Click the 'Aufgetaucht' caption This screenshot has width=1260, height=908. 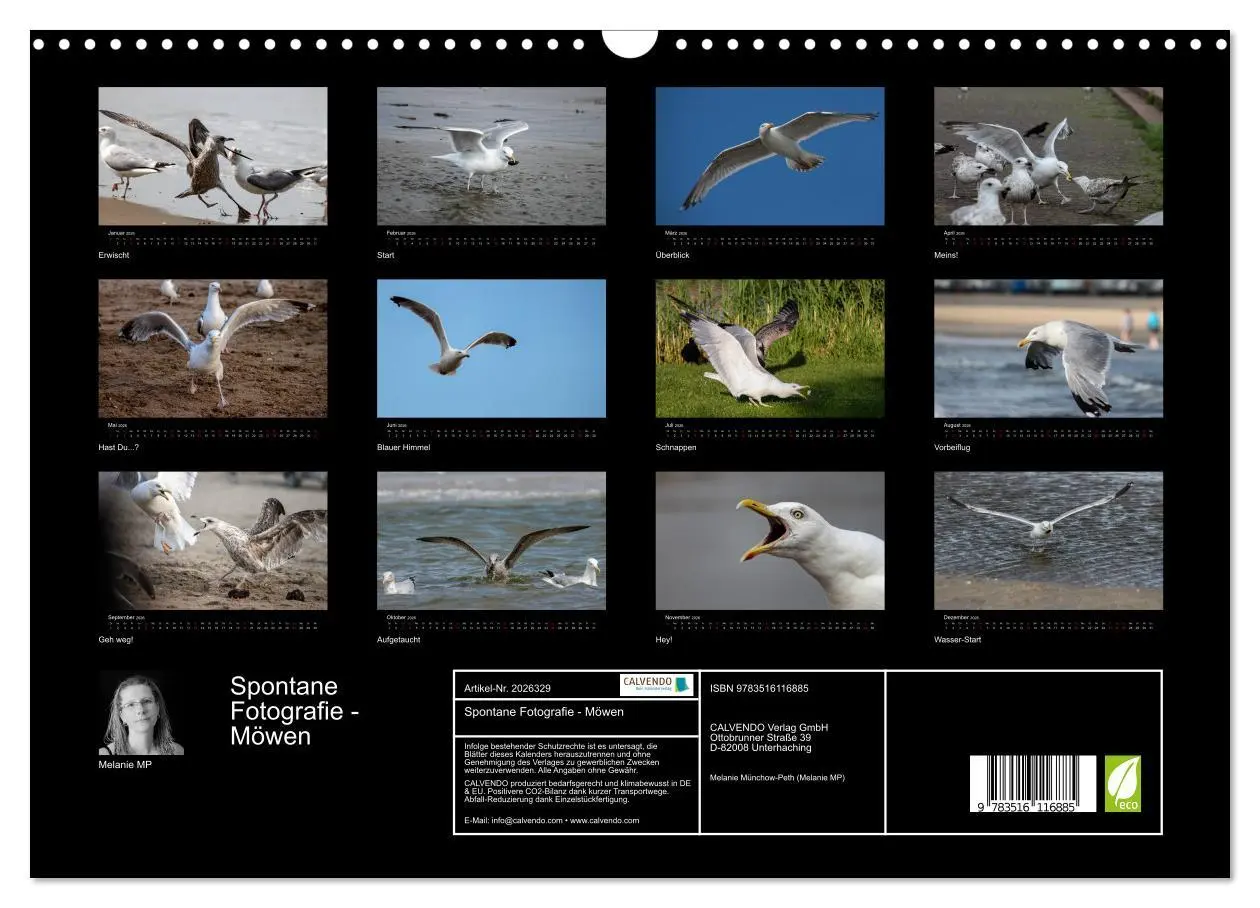point(399,640)
